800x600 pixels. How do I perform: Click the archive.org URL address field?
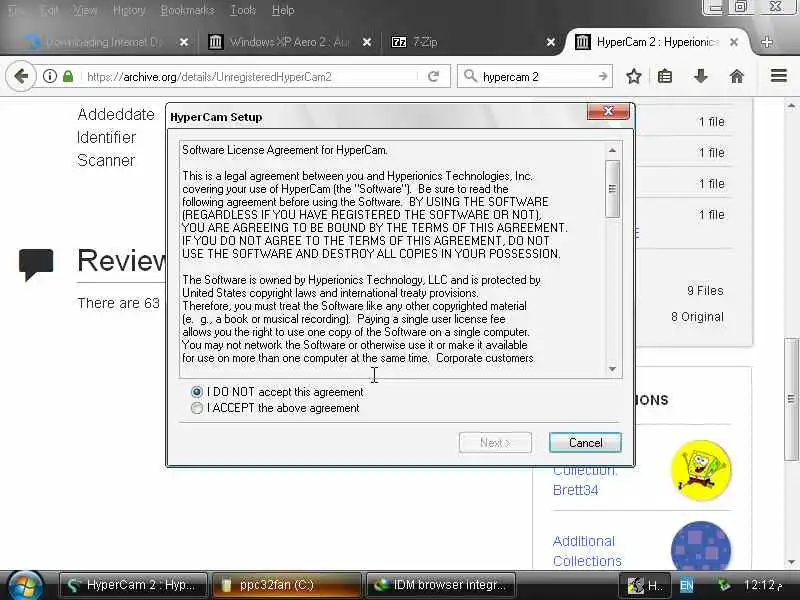(250, 77)
